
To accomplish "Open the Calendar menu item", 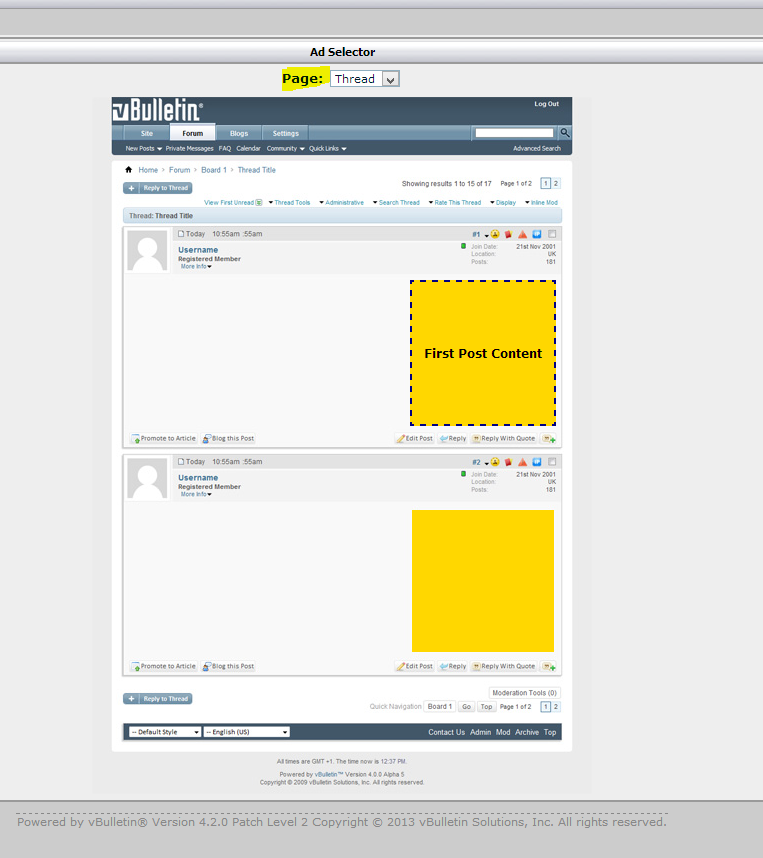I will [x=248, y=148].
